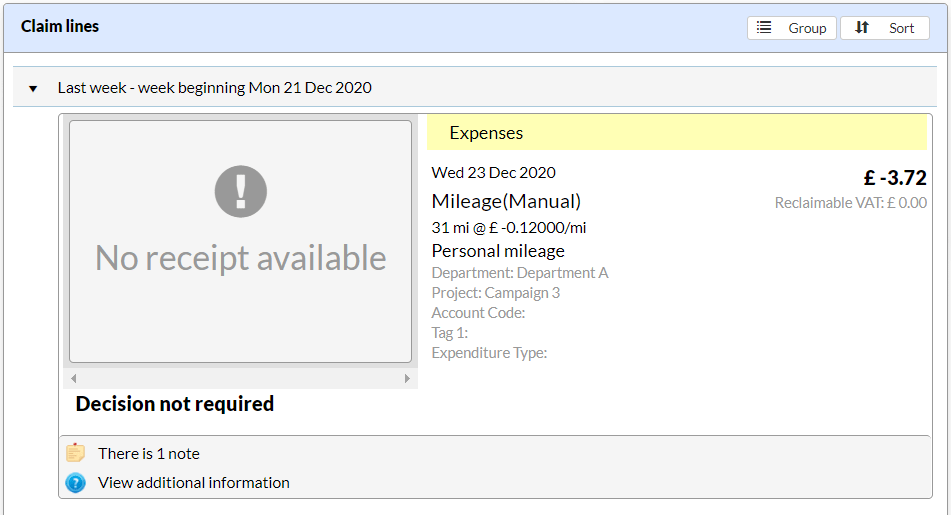The width and height of the screenshot is (951, 515).
Task: Click the Claim lines panel heading
Action: point(59,26)
